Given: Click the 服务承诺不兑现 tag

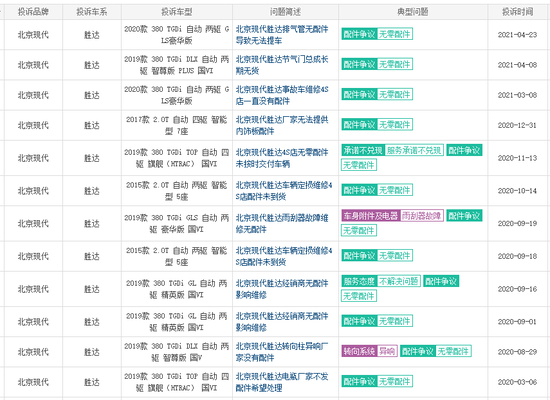Looking at the screenshot, I should click(414, 150).
